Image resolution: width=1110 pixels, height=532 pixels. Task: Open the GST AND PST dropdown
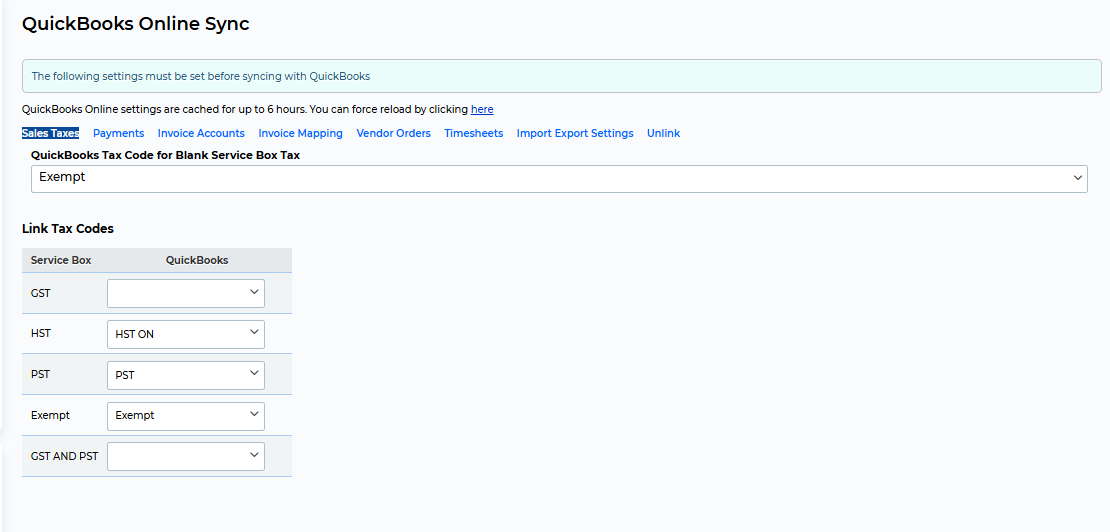click(186, 456)
